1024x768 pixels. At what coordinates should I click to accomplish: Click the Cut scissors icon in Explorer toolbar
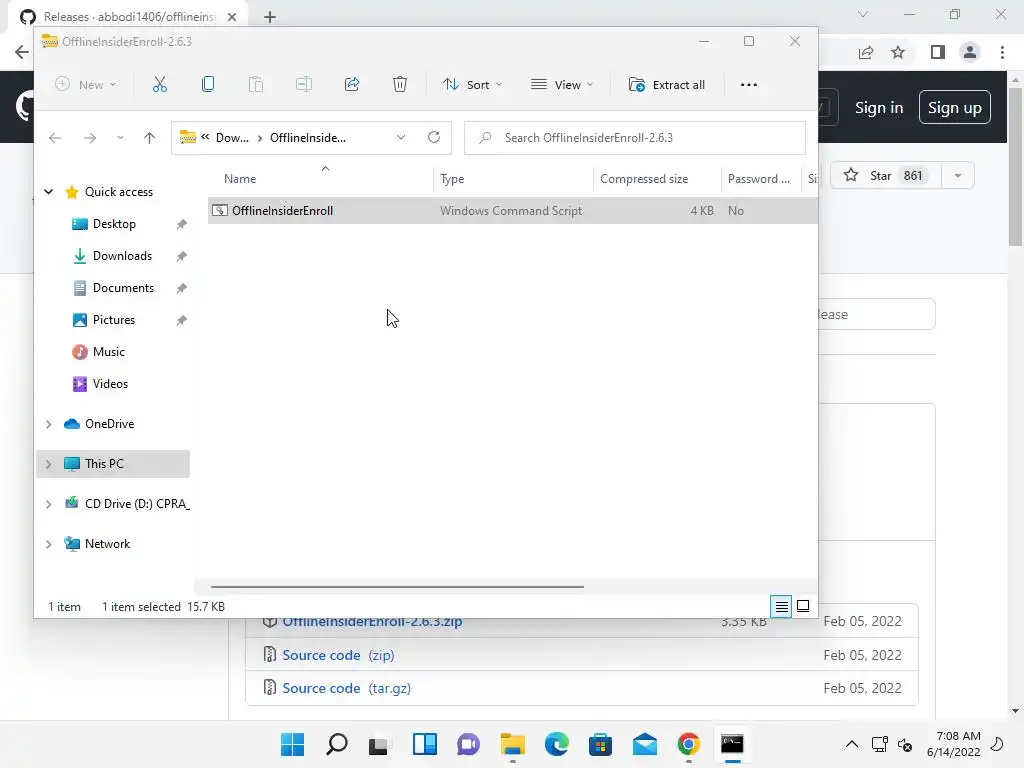(159, 84)
